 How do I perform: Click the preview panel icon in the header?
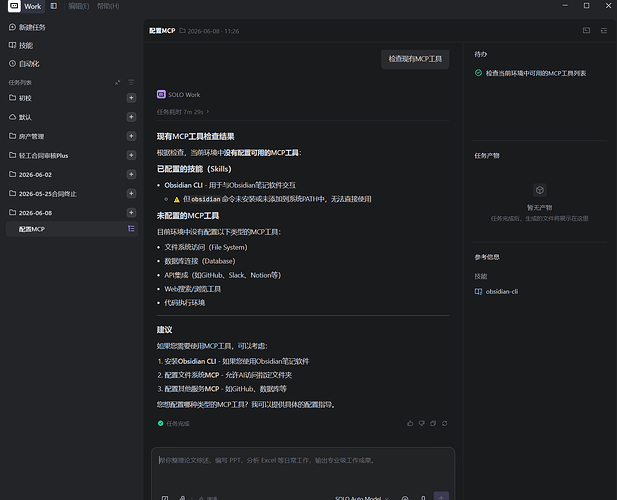pos(586,30)
